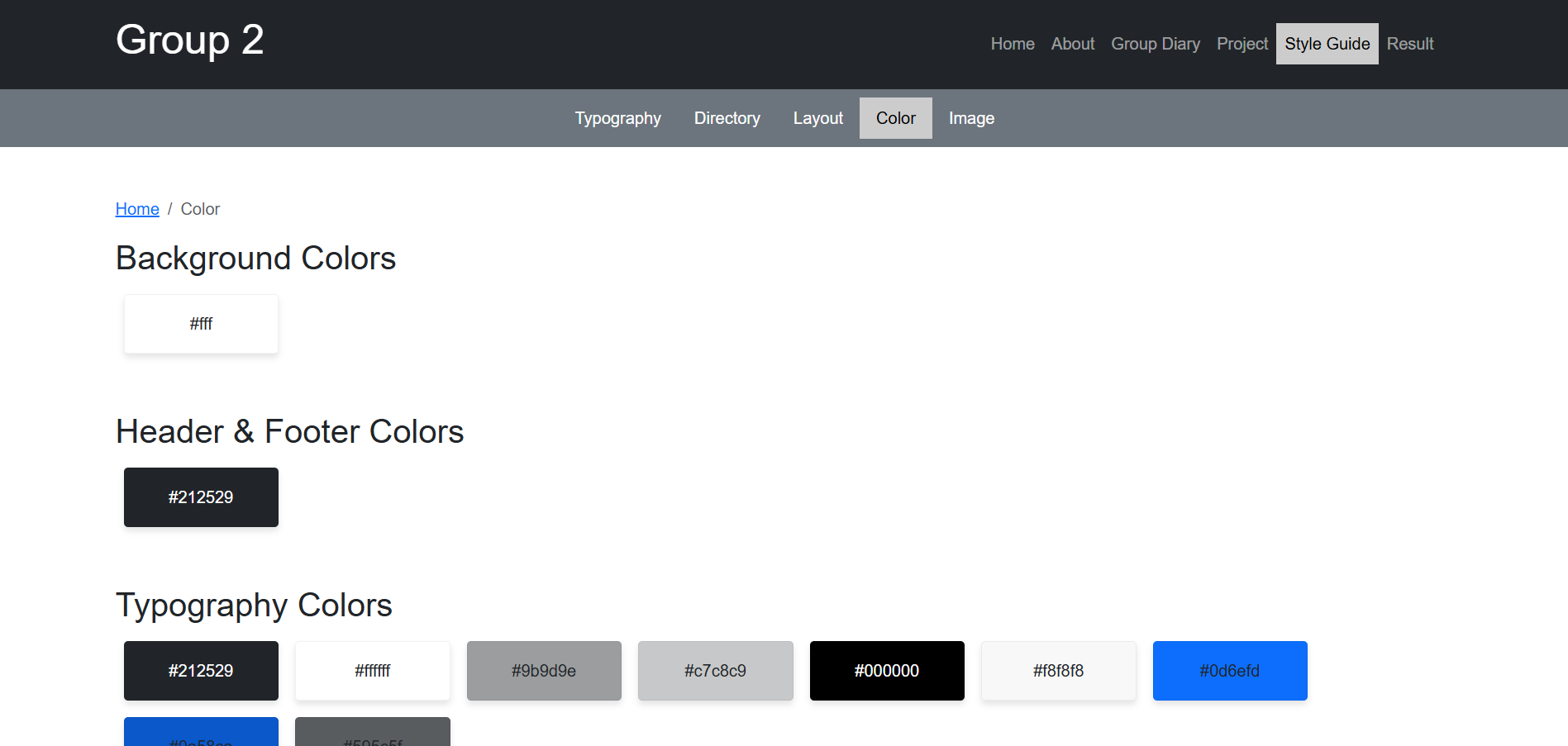Screen dimensions: 1568x746
Task: Click the Group 2 site title
Action: tap(189, 40)
